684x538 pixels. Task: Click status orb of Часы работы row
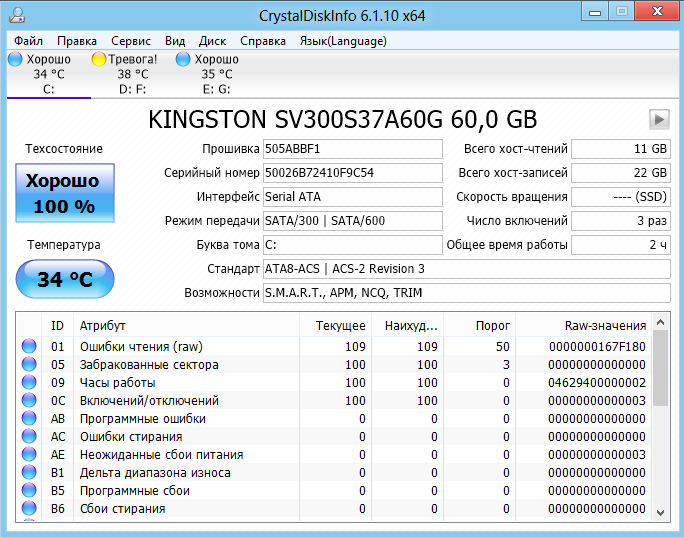(x=29, y=382)
